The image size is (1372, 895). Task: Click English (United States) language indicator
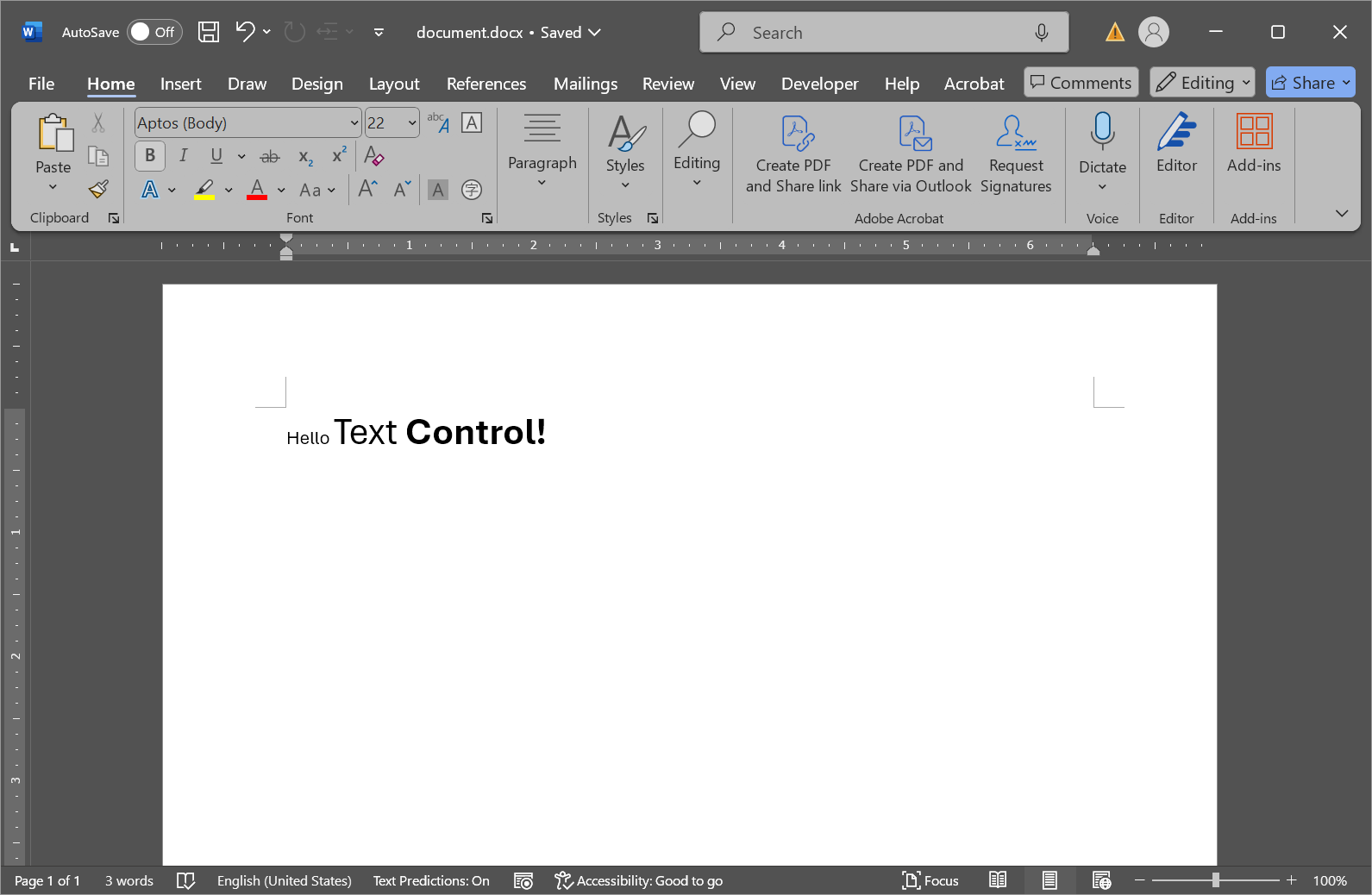click(285, 880)
